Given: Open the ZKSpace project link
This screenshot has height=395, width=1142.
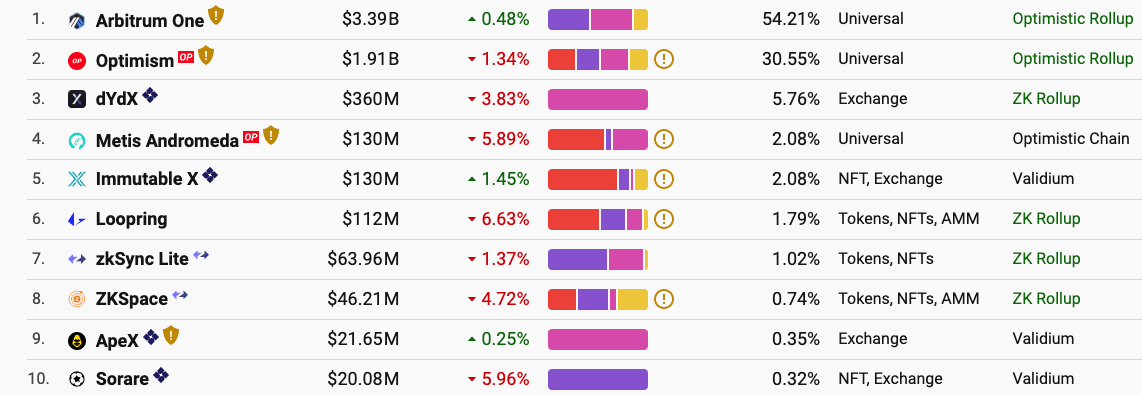Looking at the screenshot, I should [x=132, y=299].
